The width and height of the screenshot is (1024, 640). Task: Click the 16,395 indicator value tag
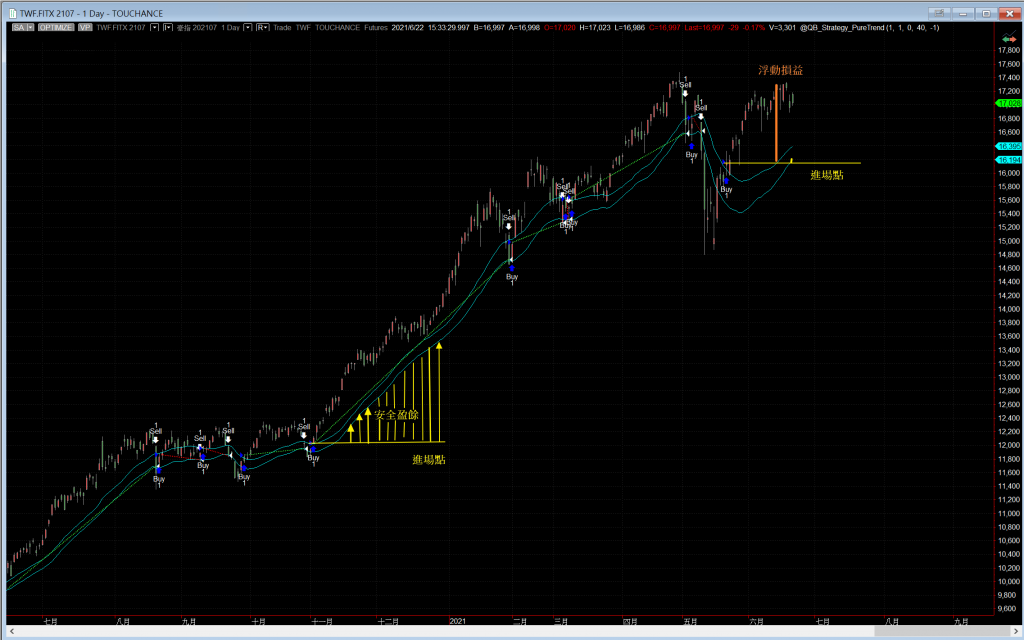(1008, 146)
